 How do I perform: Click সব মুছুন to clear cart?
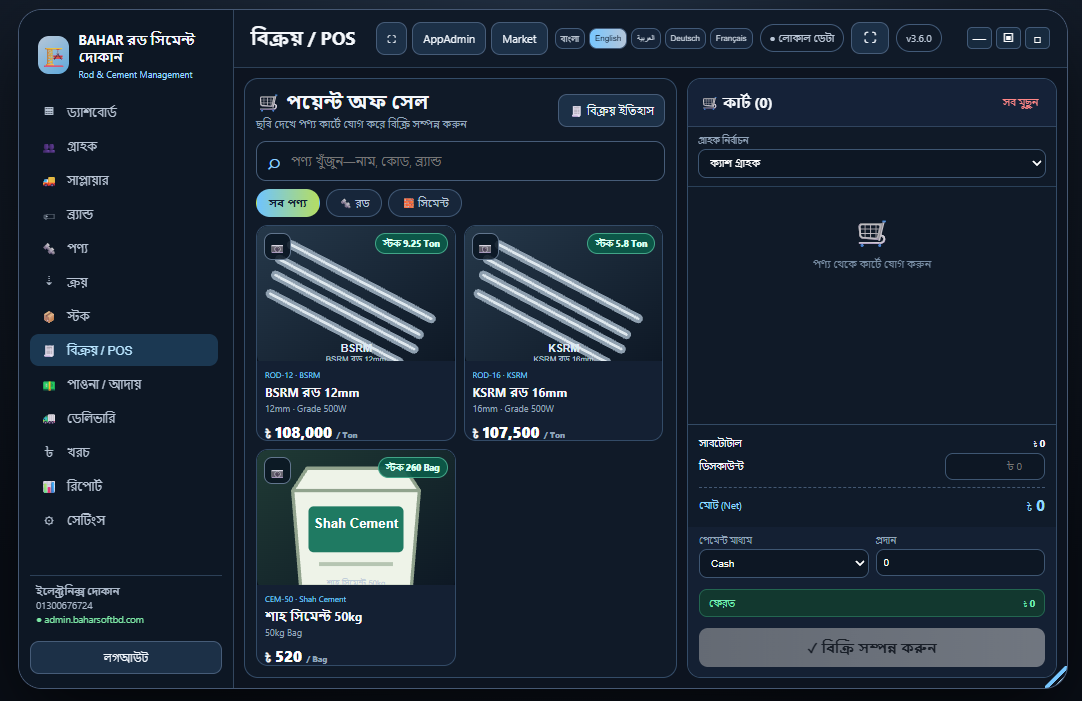click(1020, 103)
